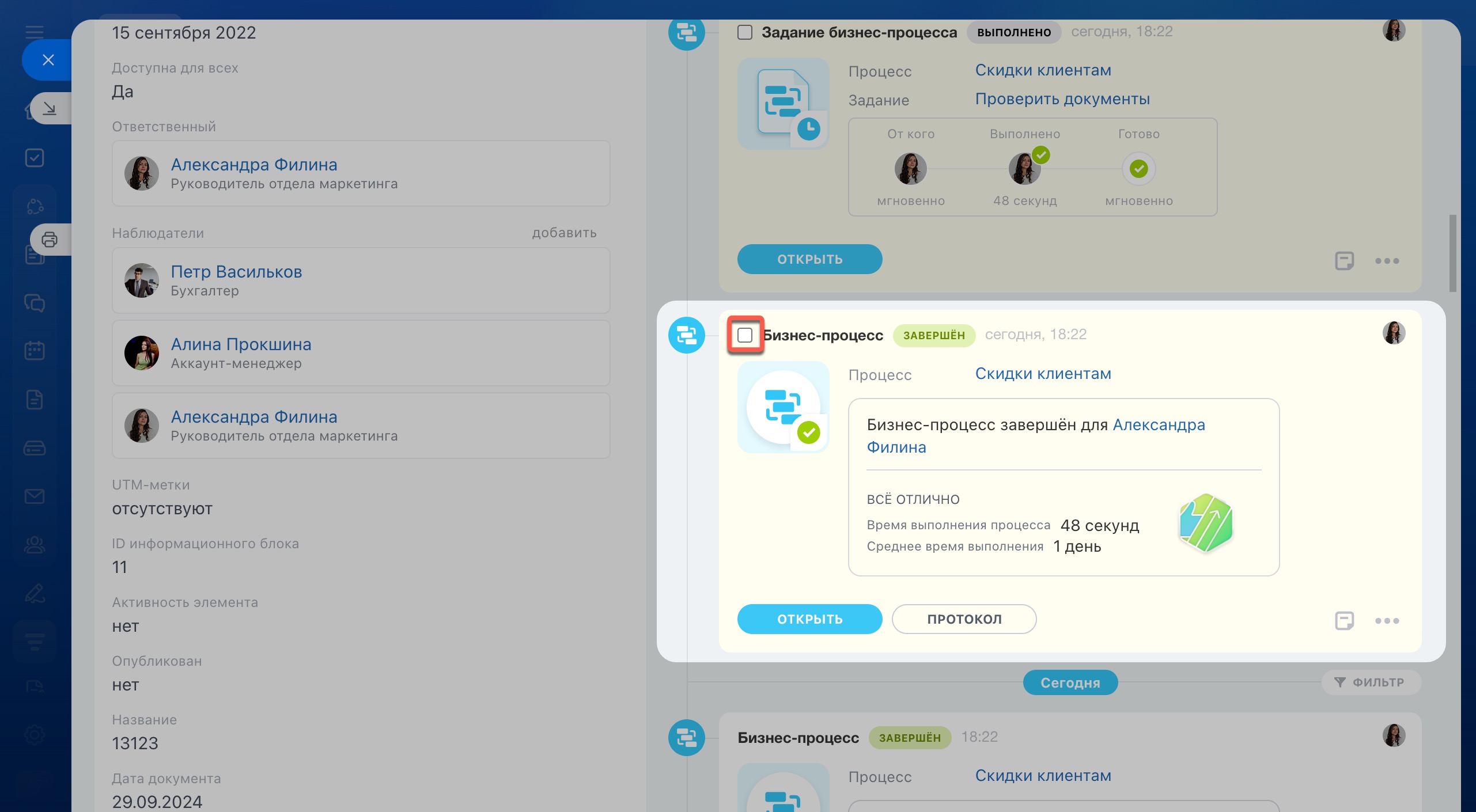Image resolution: width=1476 pixels, height=812 pixels.
Task: Open 'Проверить документы' task link
Action: pyautogui.click(x=1062, y=99)
